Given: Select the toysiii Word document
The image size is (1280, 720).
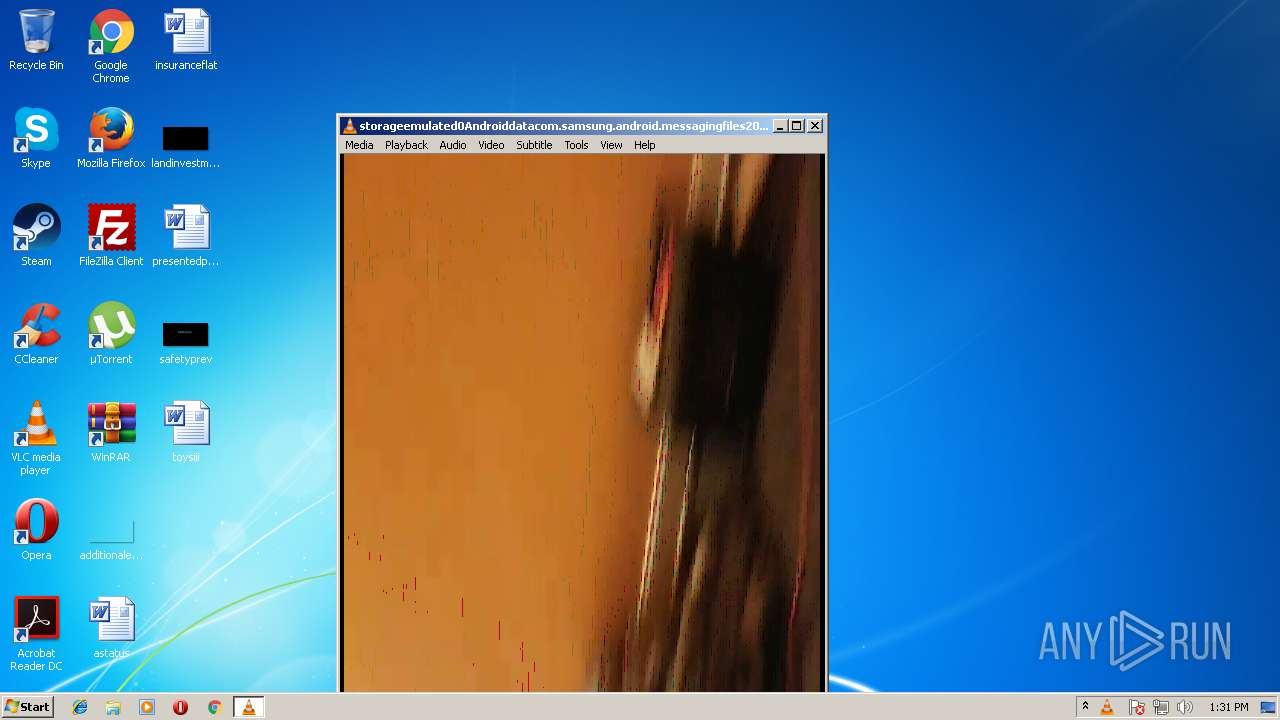Looking at the screenshot, I should point(186,433).
